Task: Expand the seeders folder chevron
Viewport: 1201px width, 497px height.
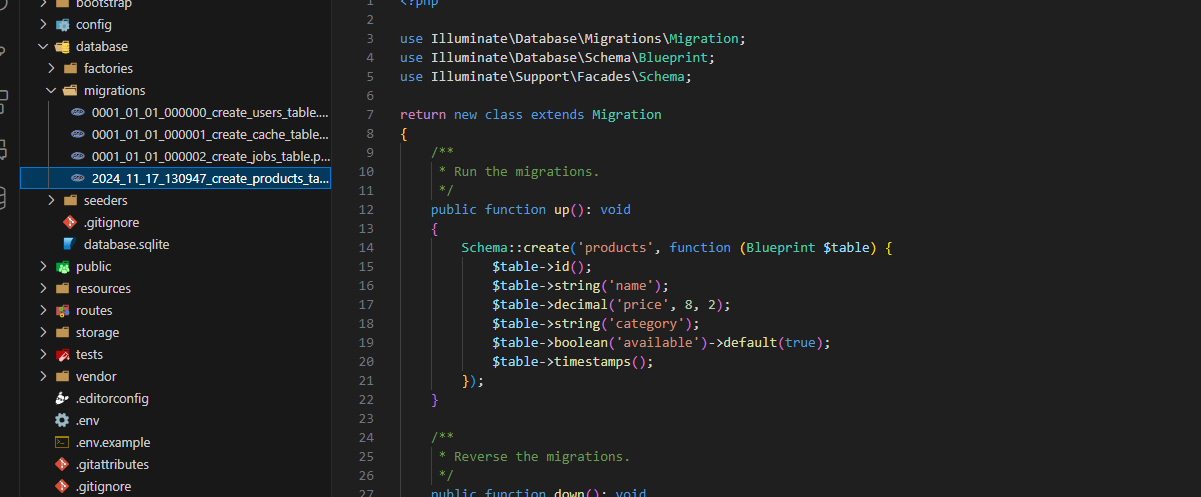Action: click(52, 200)
